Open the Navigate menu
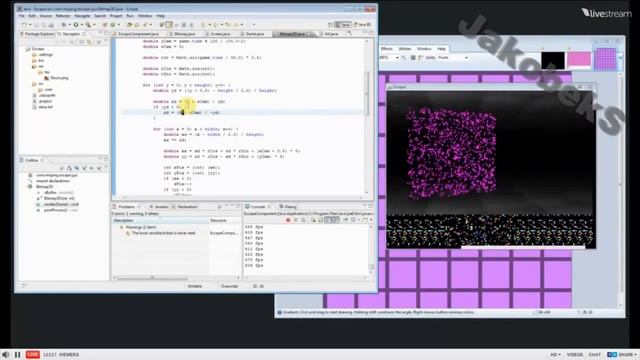 [x=82, y=16]
